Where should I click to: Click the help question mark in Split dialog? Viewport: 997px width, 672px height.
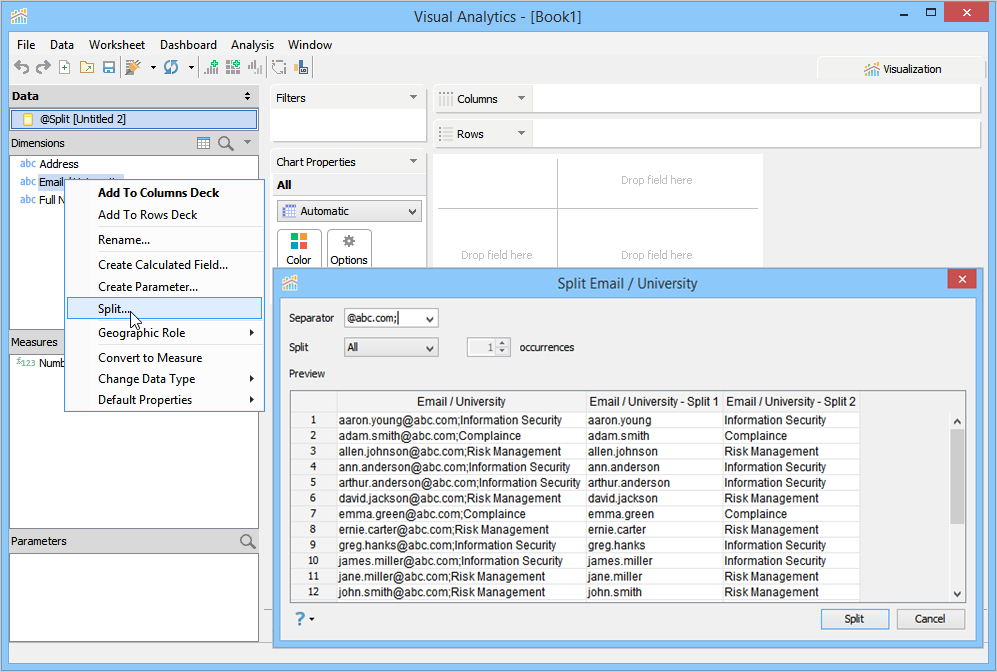[x=300, y=619]
